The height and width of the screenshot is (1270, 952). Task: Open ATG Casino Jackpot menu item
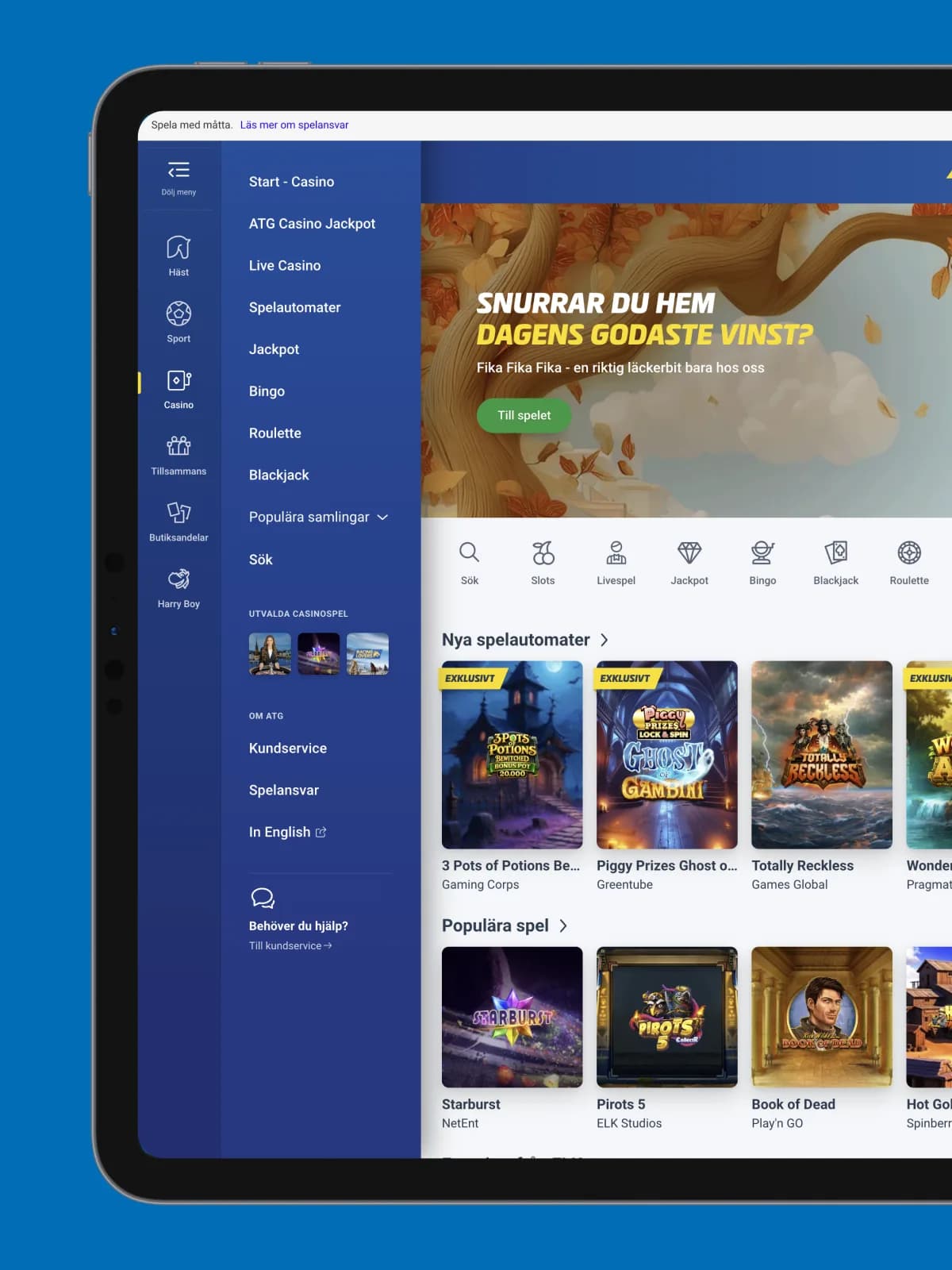point(312,224)
